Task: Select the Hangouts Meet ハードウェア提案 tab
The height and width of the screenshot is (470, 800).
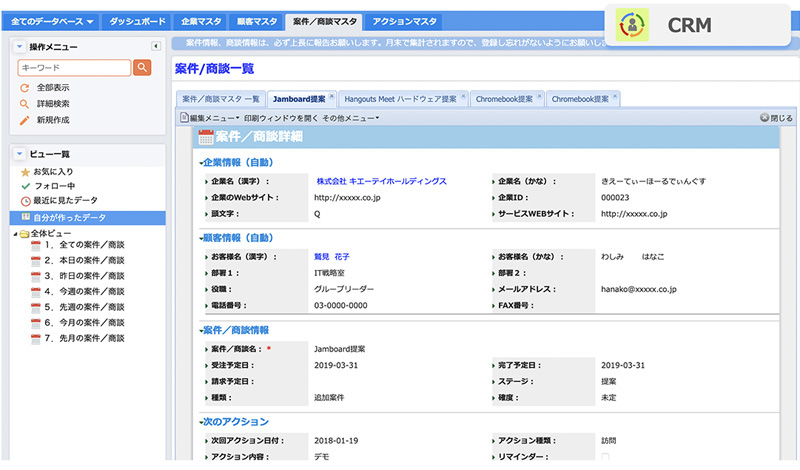Action: coord(399,99)
